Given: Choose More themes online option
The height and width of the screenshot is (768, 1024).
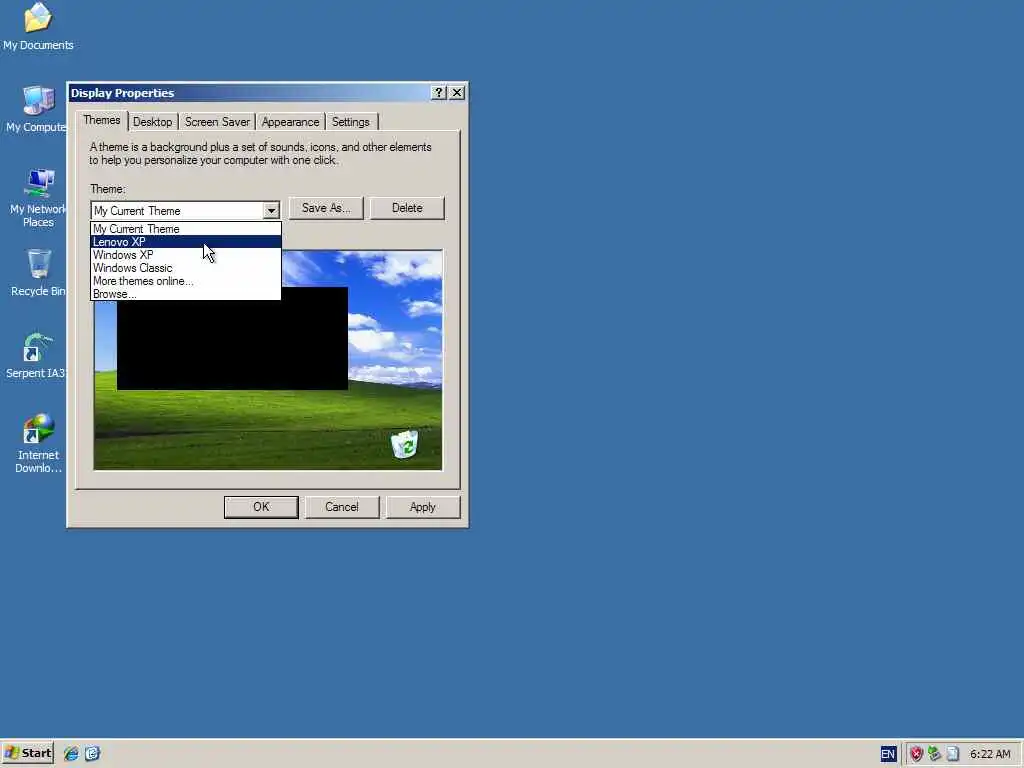Looking at the screenshot, I should pos(186,281).
